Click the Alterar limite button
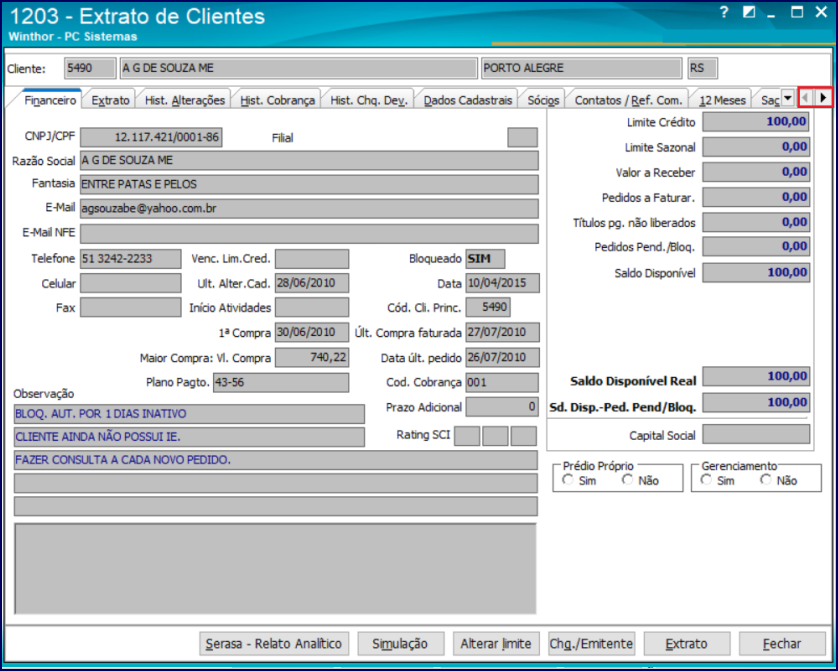This screenshot has width=838, height=671. [x=496, y=644]
